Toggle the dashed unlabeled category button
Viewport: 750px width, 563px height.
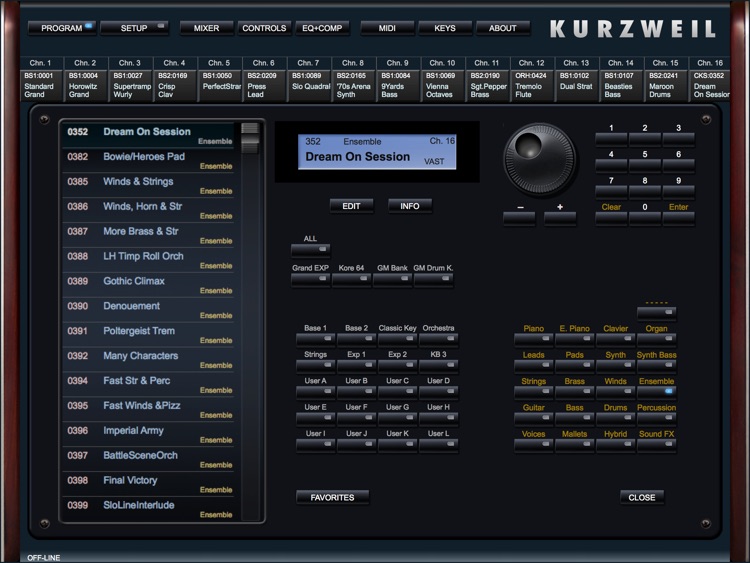tap(656, 313)
